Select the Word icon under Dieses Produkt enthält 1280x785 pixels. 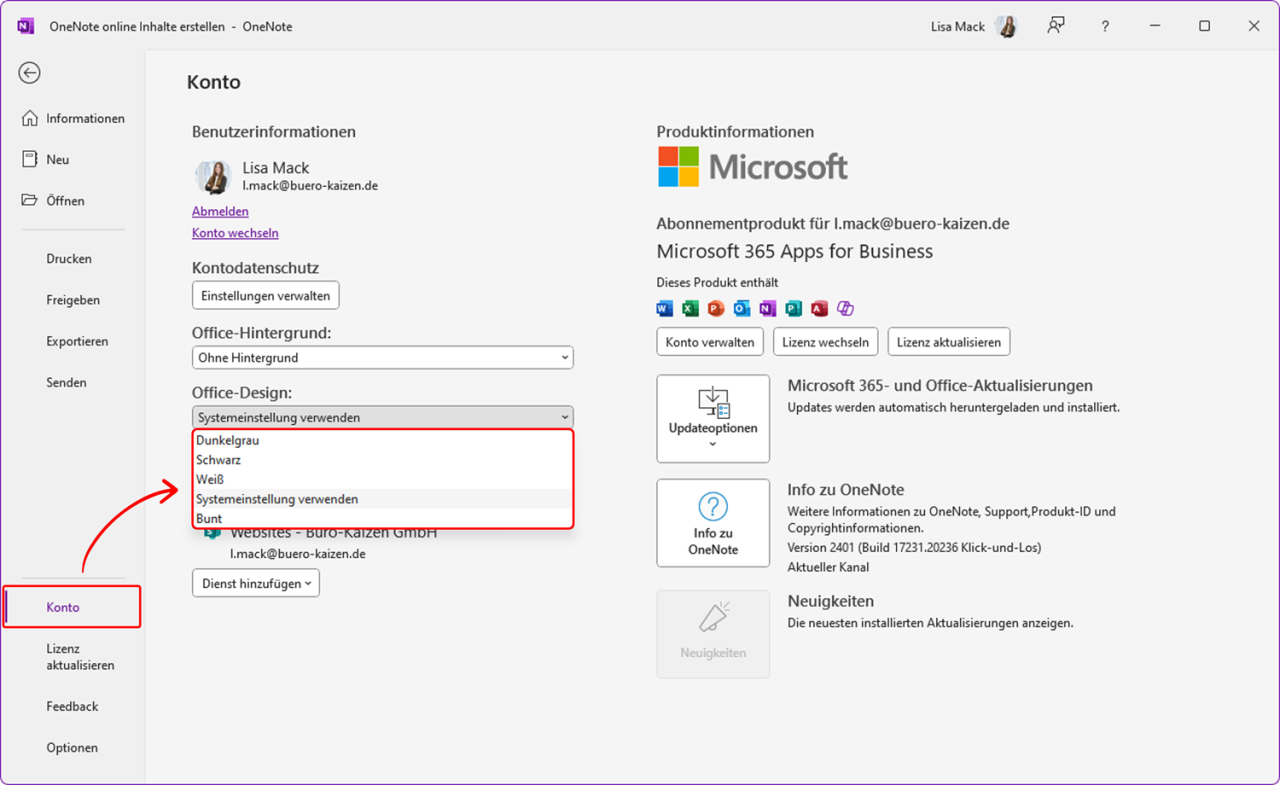665,308
